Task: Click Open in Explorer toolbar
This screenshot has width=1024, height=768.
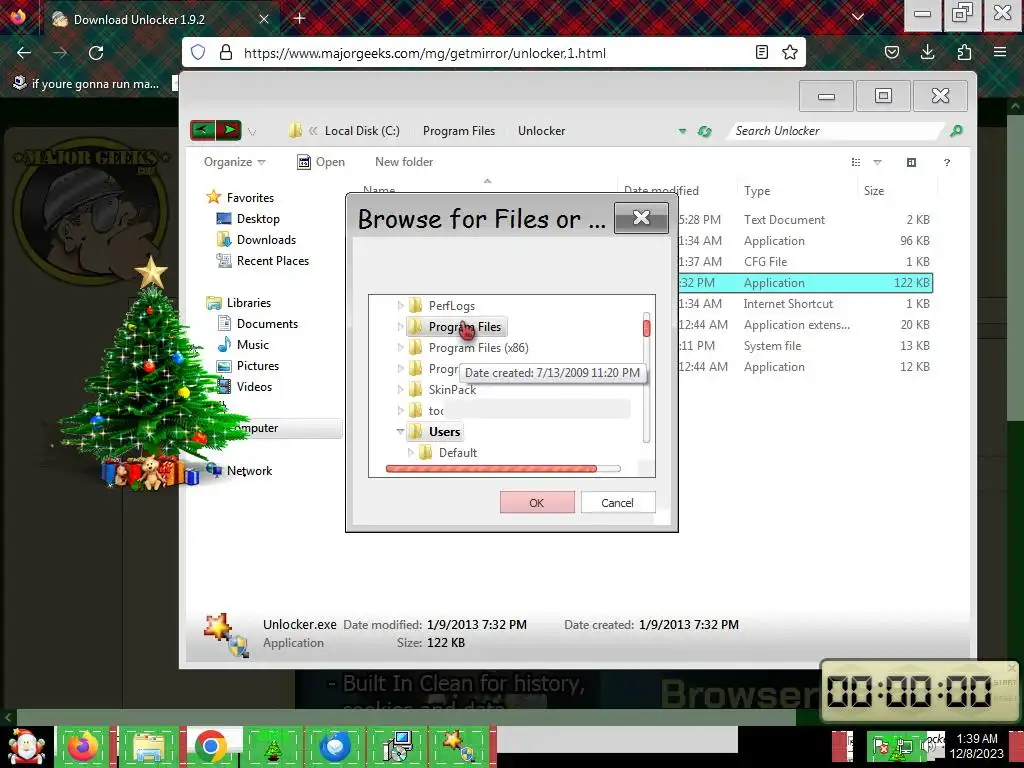Action: point(321,162)
